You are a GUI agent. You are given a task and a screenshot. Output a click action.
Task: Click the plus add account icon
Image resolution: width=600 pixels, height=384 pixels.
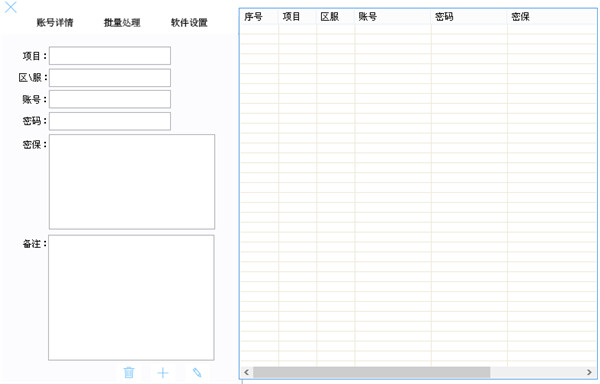[163, 373]
